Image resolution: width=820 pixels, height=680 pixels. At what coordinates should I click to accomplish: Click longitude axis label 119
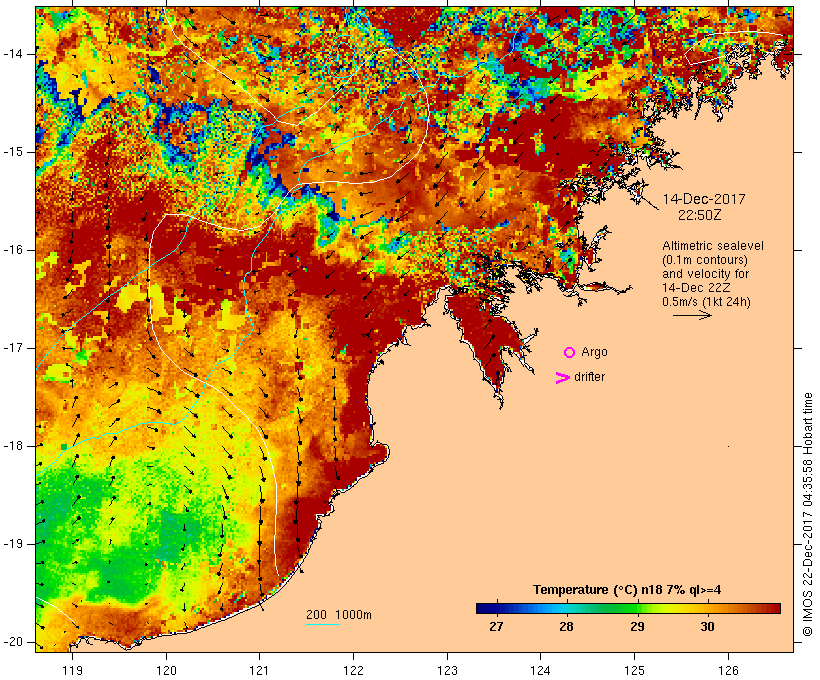(72, 671)
